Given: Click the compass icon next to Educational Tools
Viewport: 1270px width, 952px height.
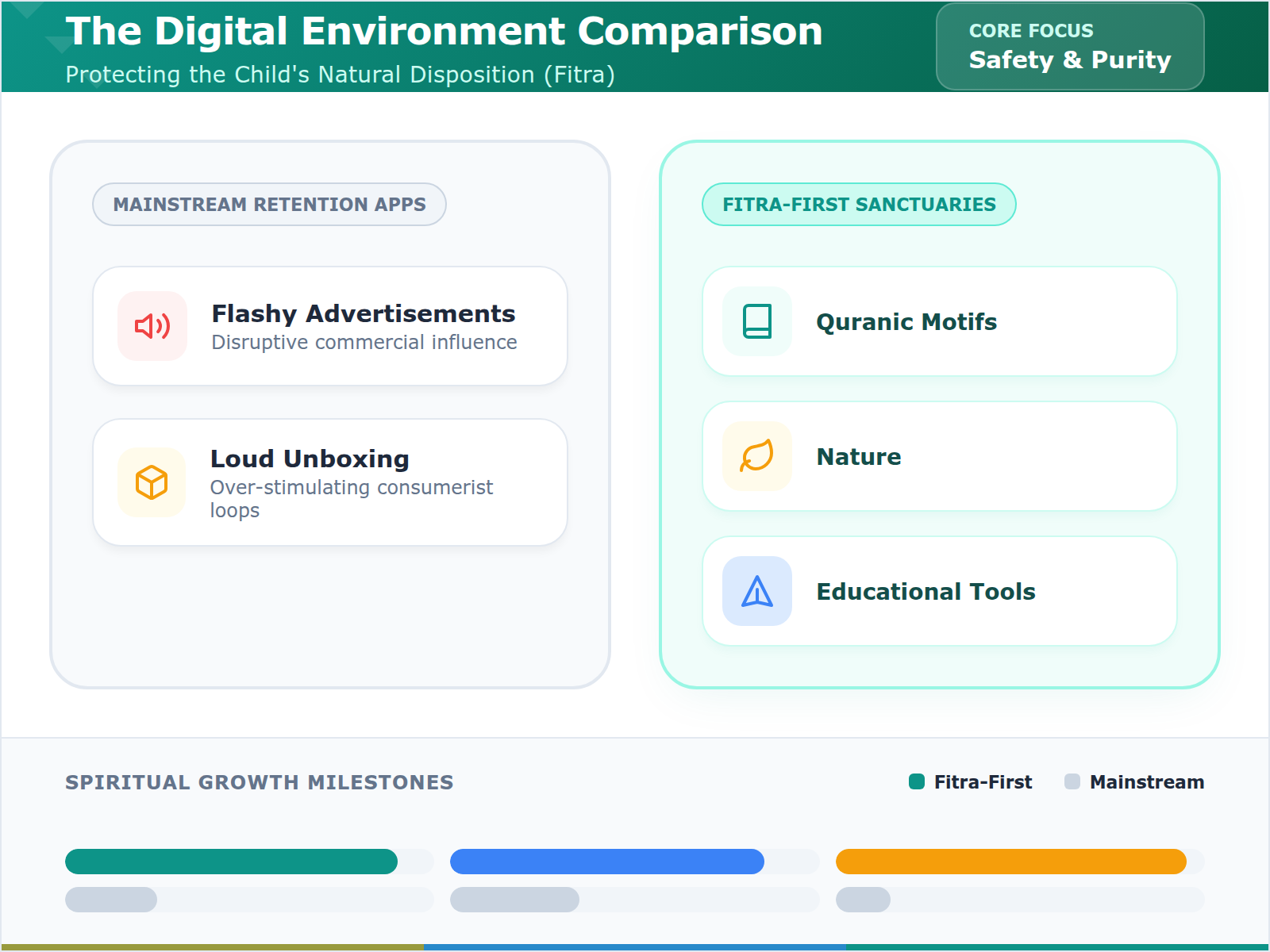Looking at the screenshot, I should [x=756, y=591].
